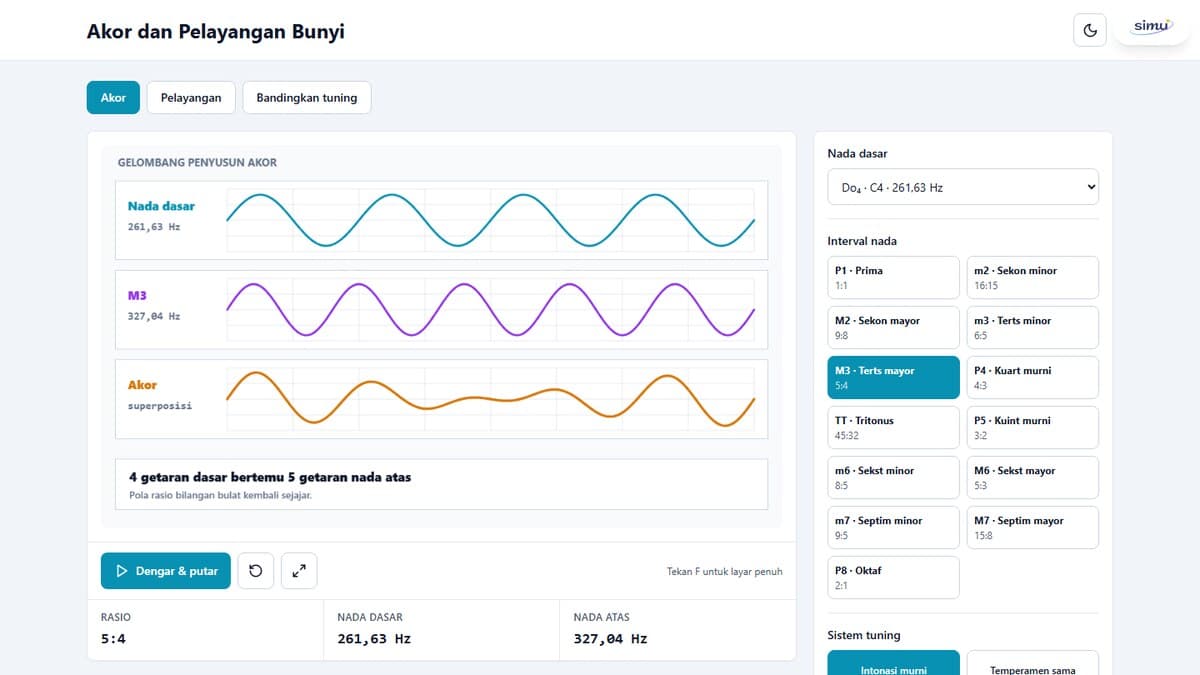
Task: Select m7 Septim minor interval 9:5
Action: pyautogui.click(x=893, y=527)
